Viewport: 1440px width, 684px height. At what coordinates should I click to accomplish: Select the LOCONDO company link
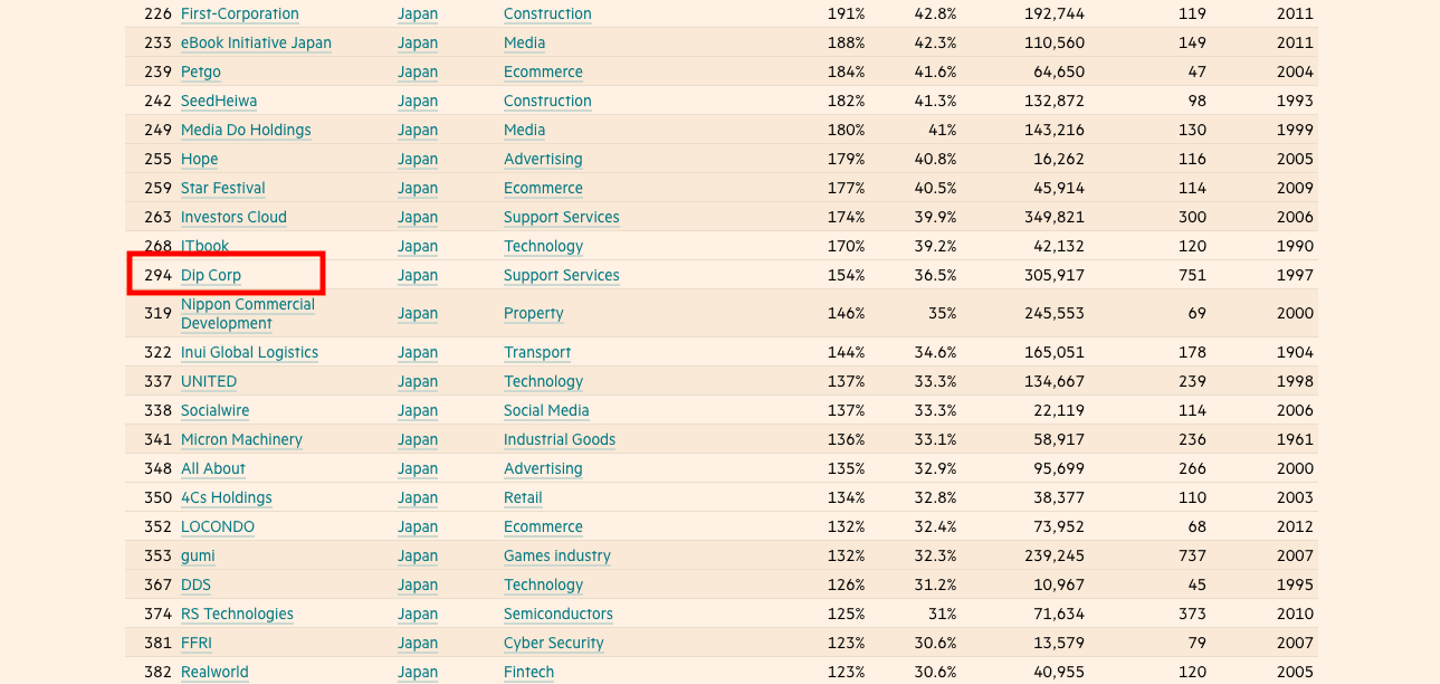pyautogui.click(x=218, y=527)
